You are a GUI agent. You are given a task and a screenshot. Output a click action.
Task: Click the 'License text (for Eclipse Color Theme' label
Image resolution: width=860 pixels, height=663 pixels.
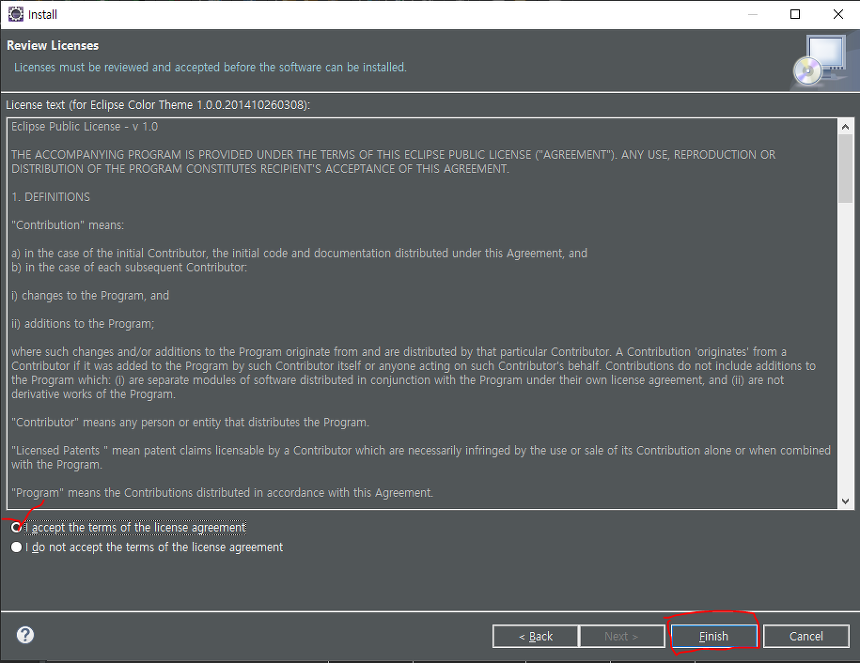[158, 105]
